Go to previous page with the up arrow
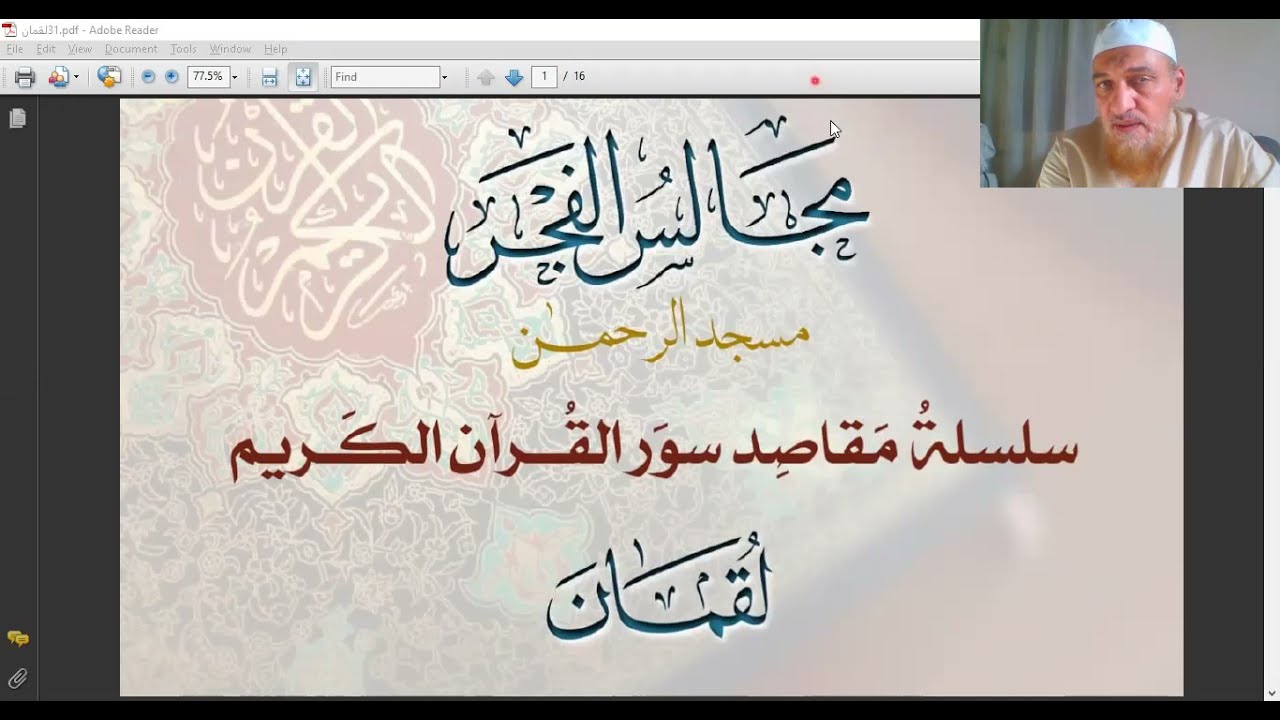Image resolution: width=1280 pixels, height=720 pixels. click(485, 77)
